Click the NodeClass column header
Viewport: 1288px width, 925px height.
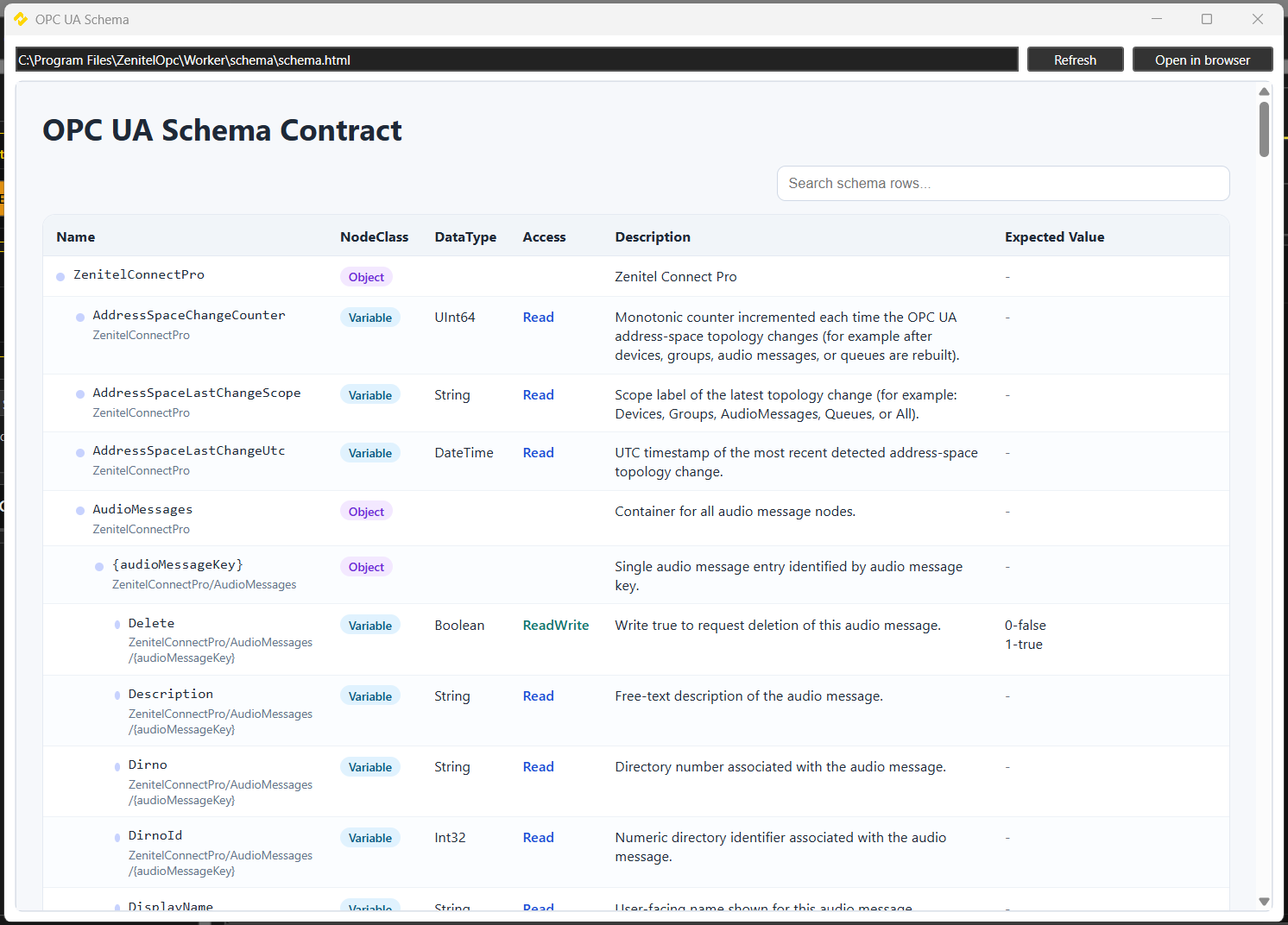374,237
